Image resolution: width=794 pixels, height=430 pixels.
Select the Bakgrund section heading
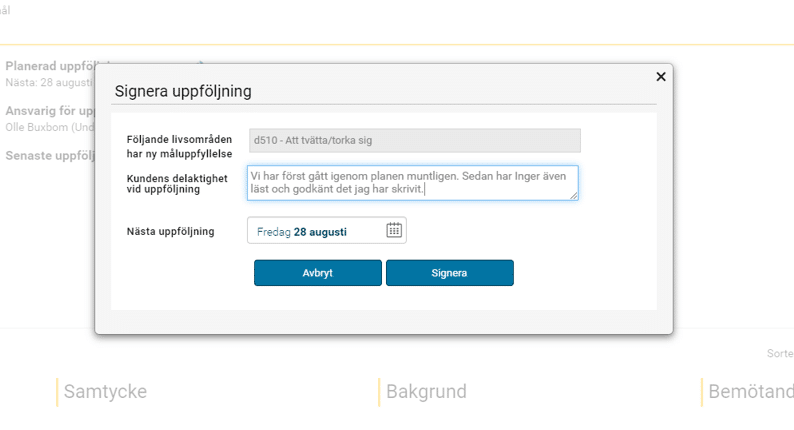tap(426, 392)
